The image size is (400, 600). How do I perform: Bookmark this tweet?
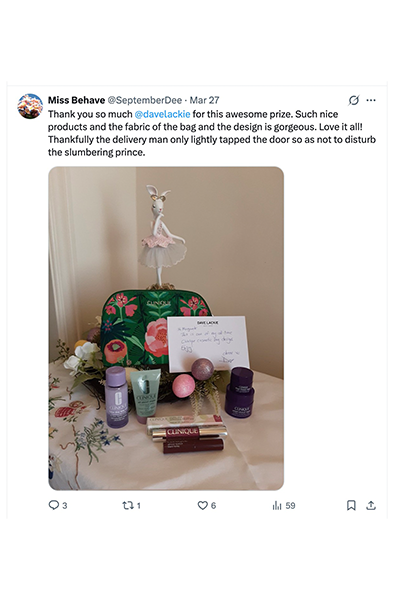tap(351, 505)
